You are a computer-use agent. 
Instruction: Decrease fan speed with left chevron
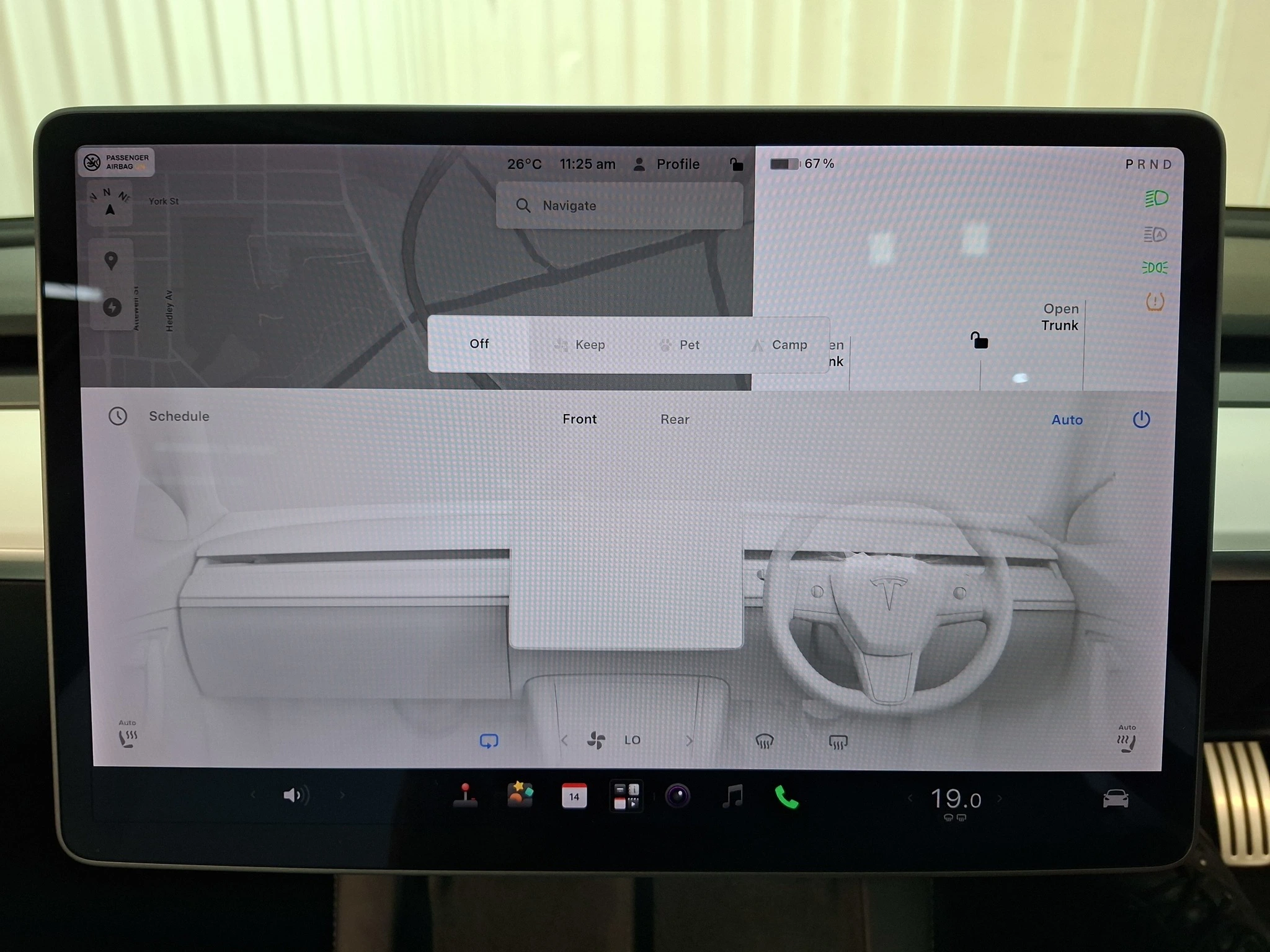[x=564, y=741]
